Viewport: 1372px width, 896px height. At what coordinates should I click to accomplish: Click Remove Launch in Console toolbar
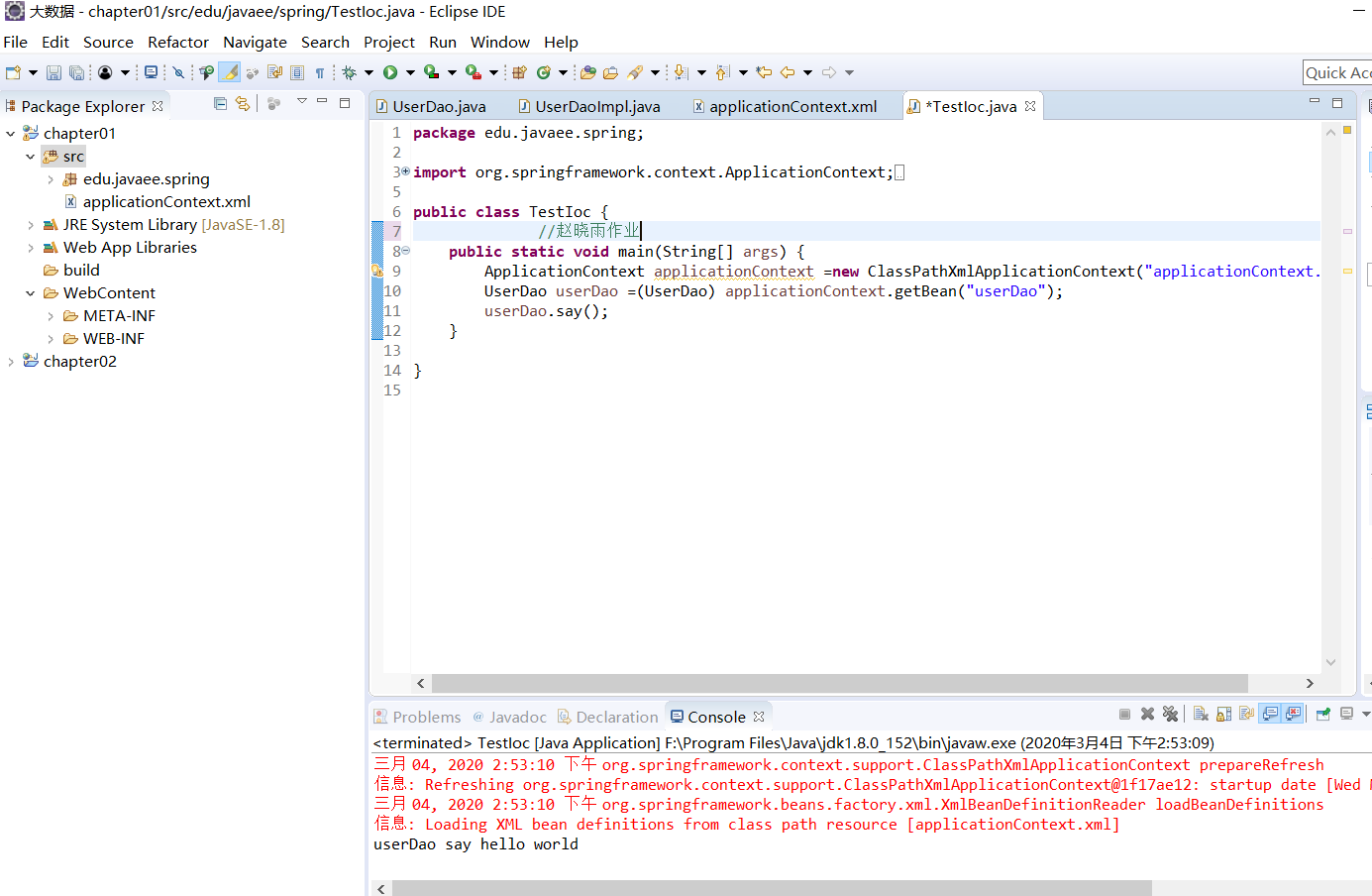tap(1147, 714)
